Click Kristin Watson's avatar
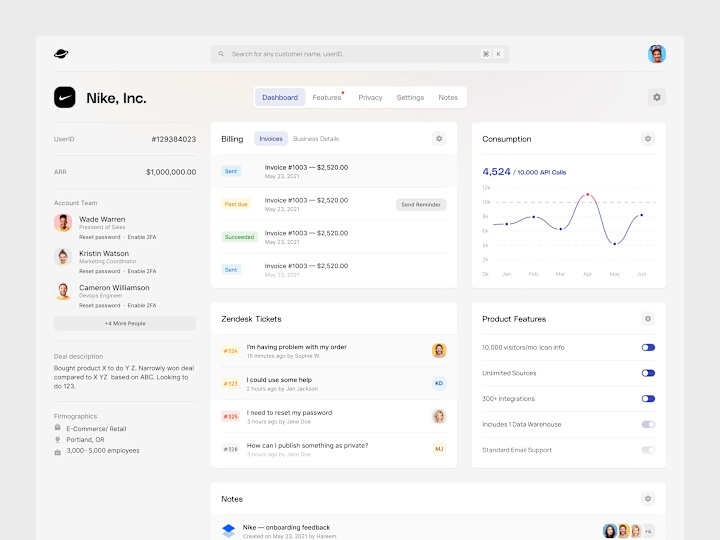 (63, 257)
